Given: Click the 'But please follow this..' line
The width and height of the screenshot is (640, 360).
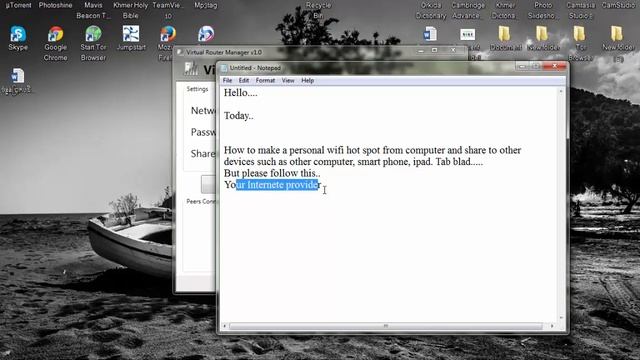Looking at the screenshot, I should (x=272, y=173).
